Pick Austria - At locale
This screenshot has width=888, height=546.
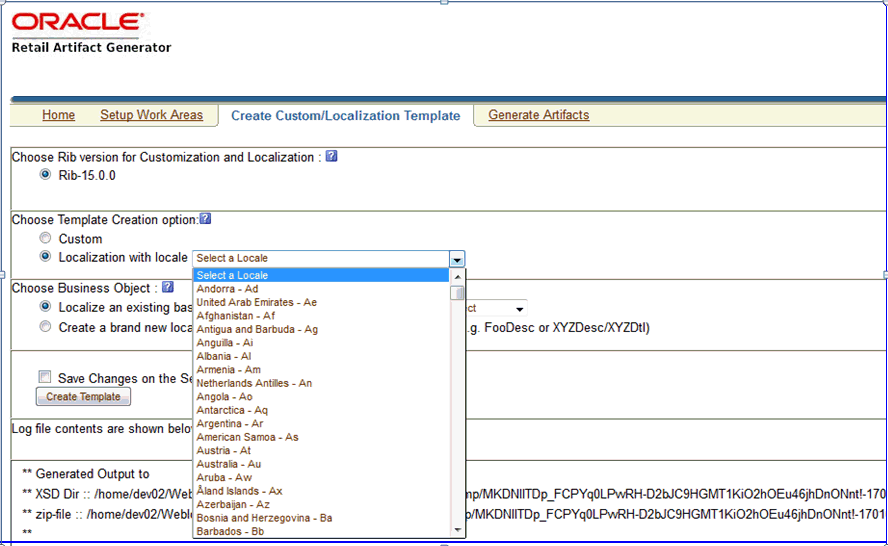click(321, 451)
